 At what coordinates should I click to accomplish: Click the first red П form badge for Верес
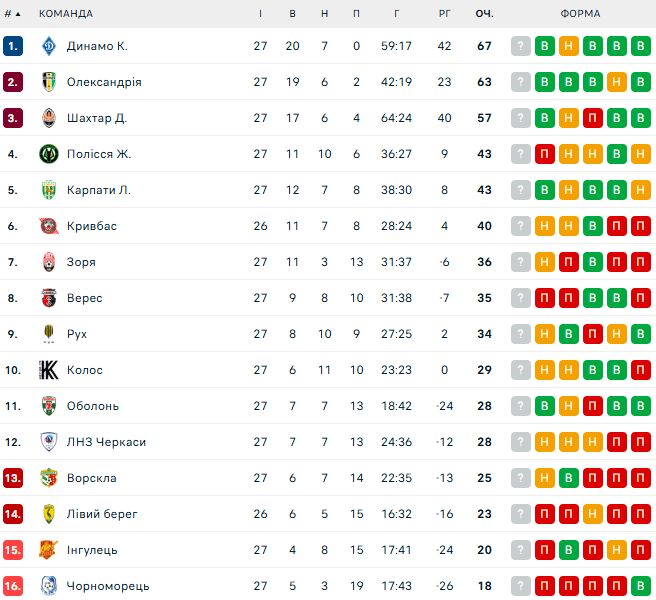tap(545, 298)
